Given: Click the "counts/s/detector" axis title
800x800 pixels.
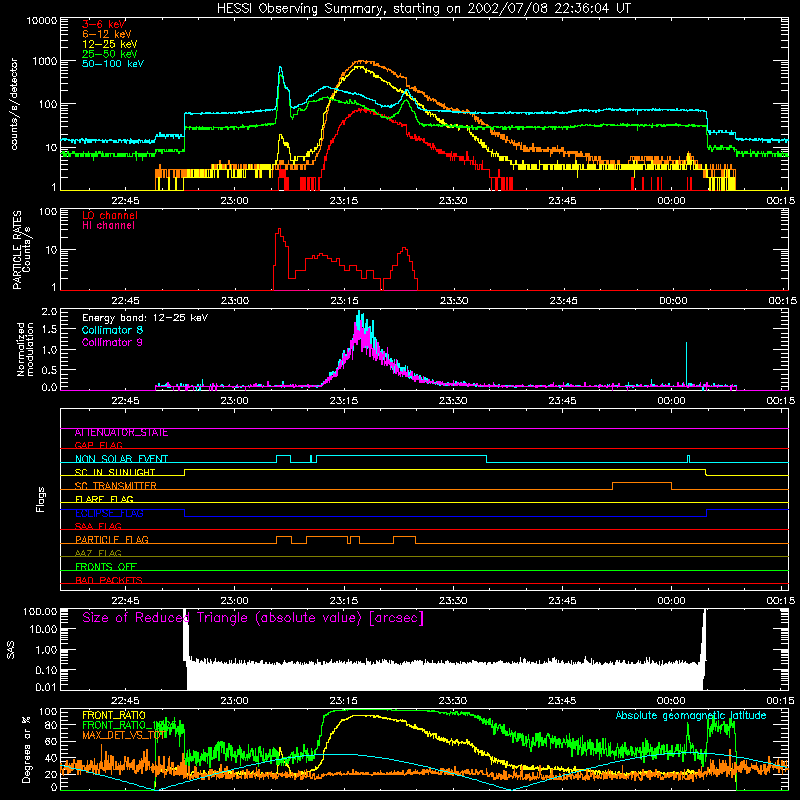Looking at the screenshot, I should [x=14, y=104].
